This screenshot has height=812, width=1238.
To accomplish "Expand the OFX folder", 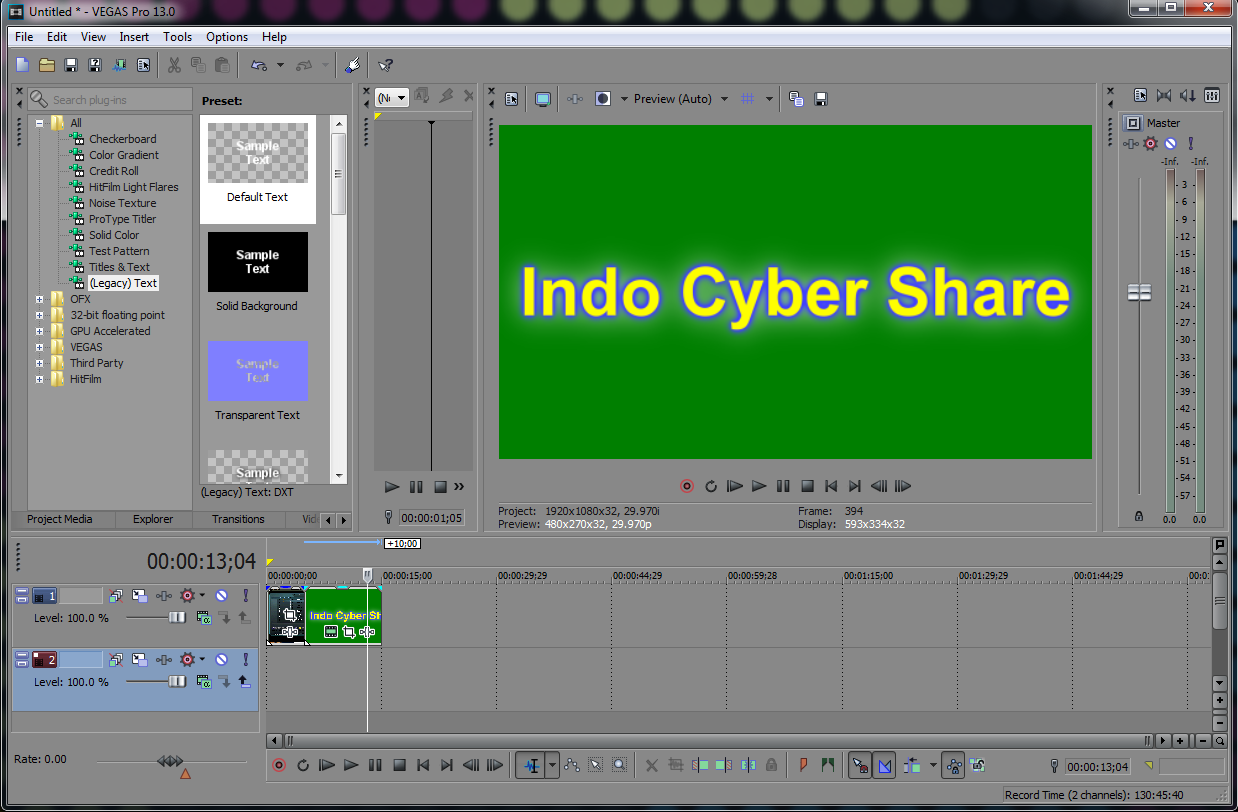I will tap(40, 299).
